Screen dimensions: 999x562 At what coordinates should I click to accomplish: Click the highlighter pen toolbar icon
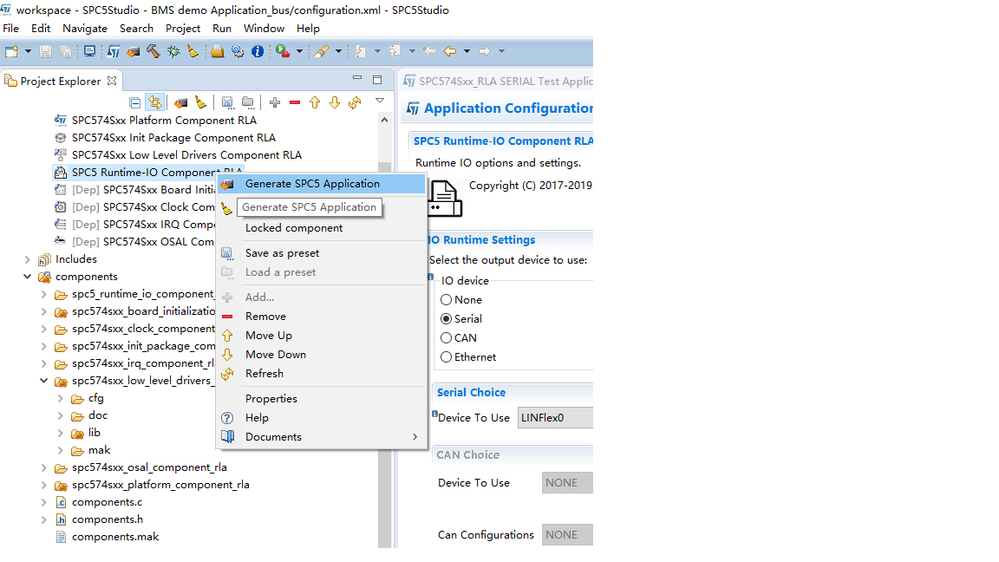[x=322, y=52]
